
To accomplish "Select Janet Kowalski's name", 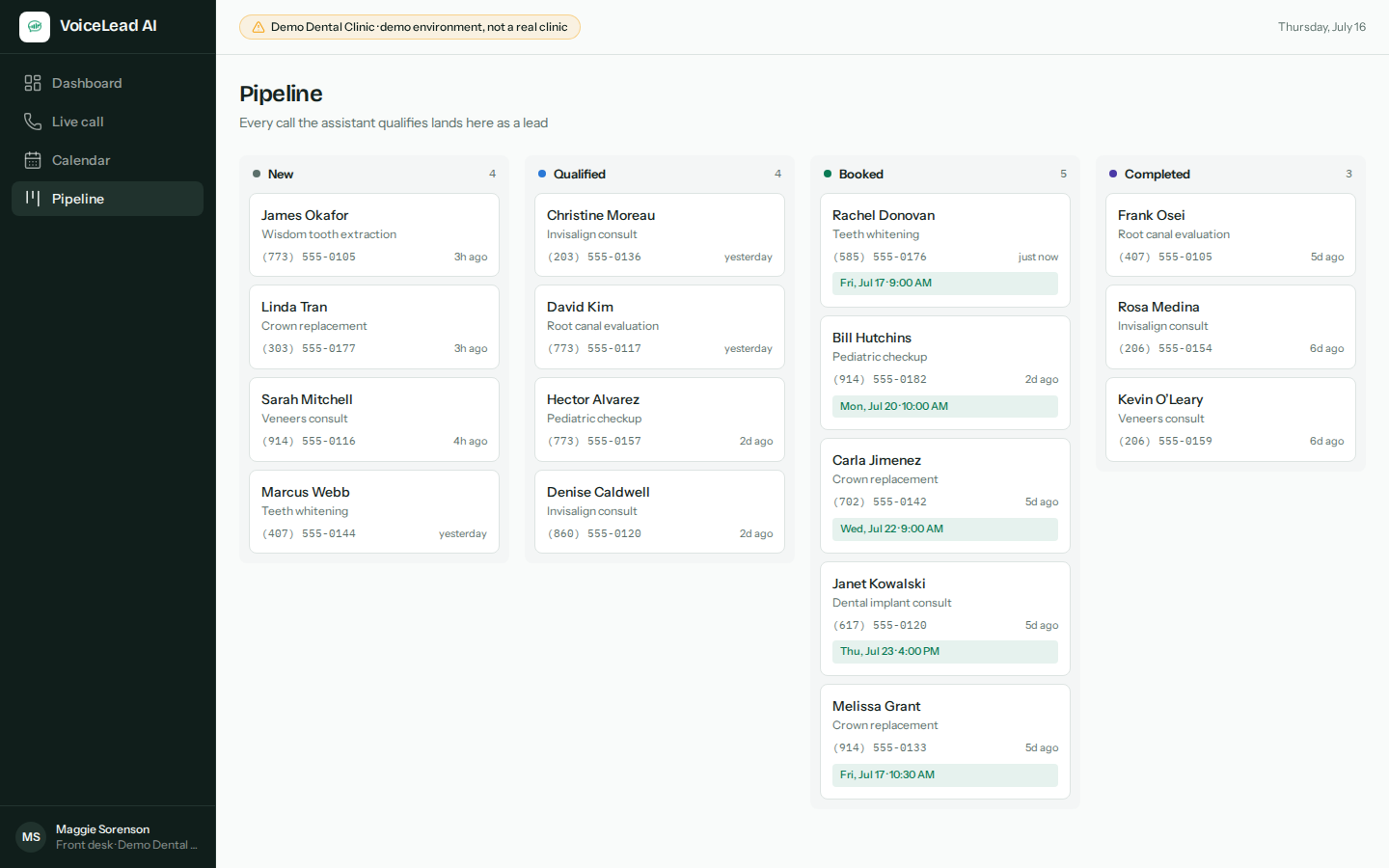I will click(879, 583).
